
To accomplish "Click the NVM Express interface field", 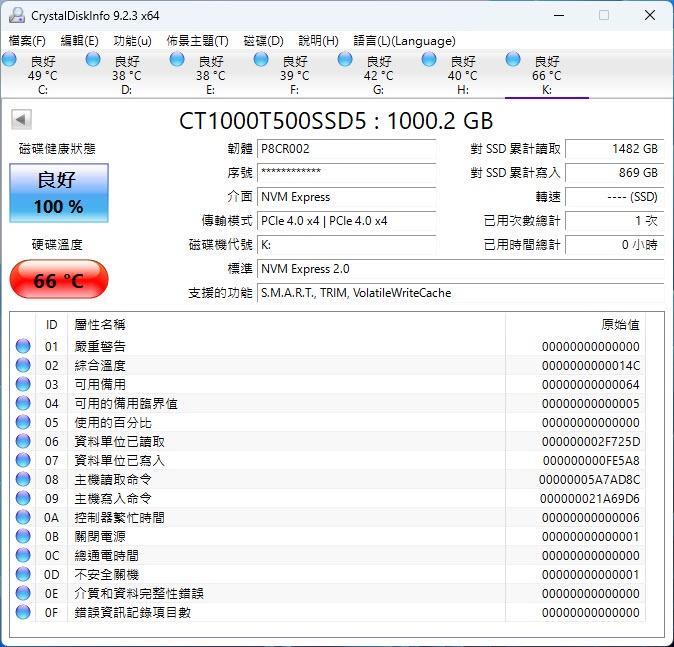I will [346, 197].
